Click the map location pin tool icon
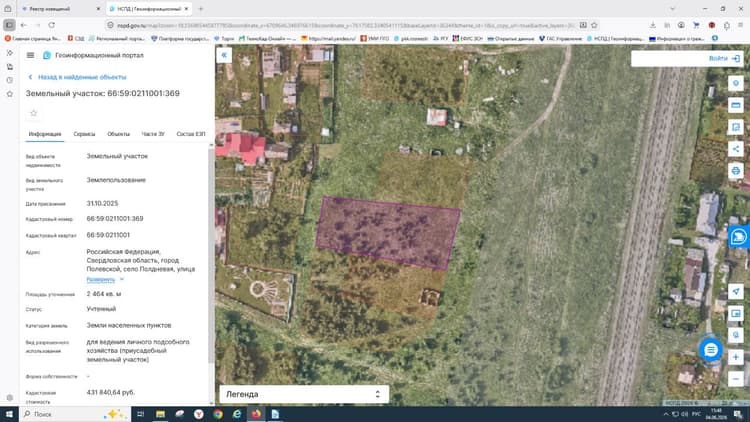The width and height of the screenshot is (750, 422). click(736, 83)
